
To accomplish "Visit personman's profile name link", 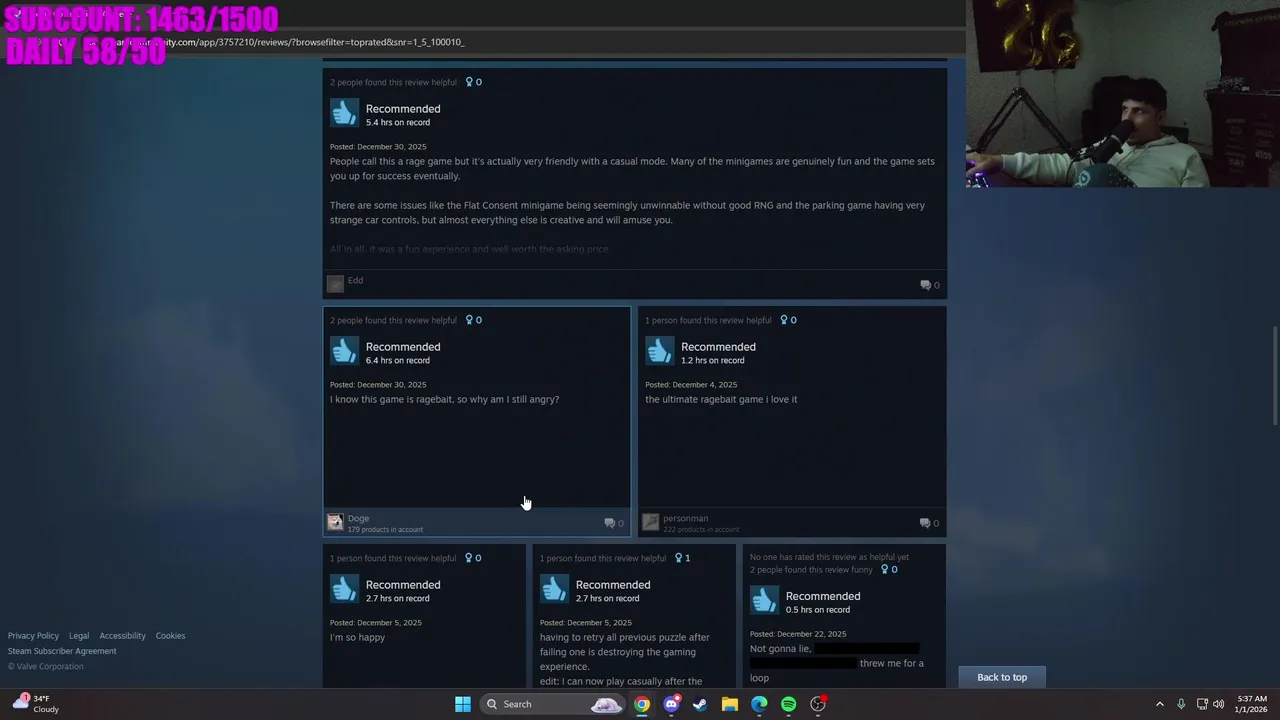I will [685, 518].
